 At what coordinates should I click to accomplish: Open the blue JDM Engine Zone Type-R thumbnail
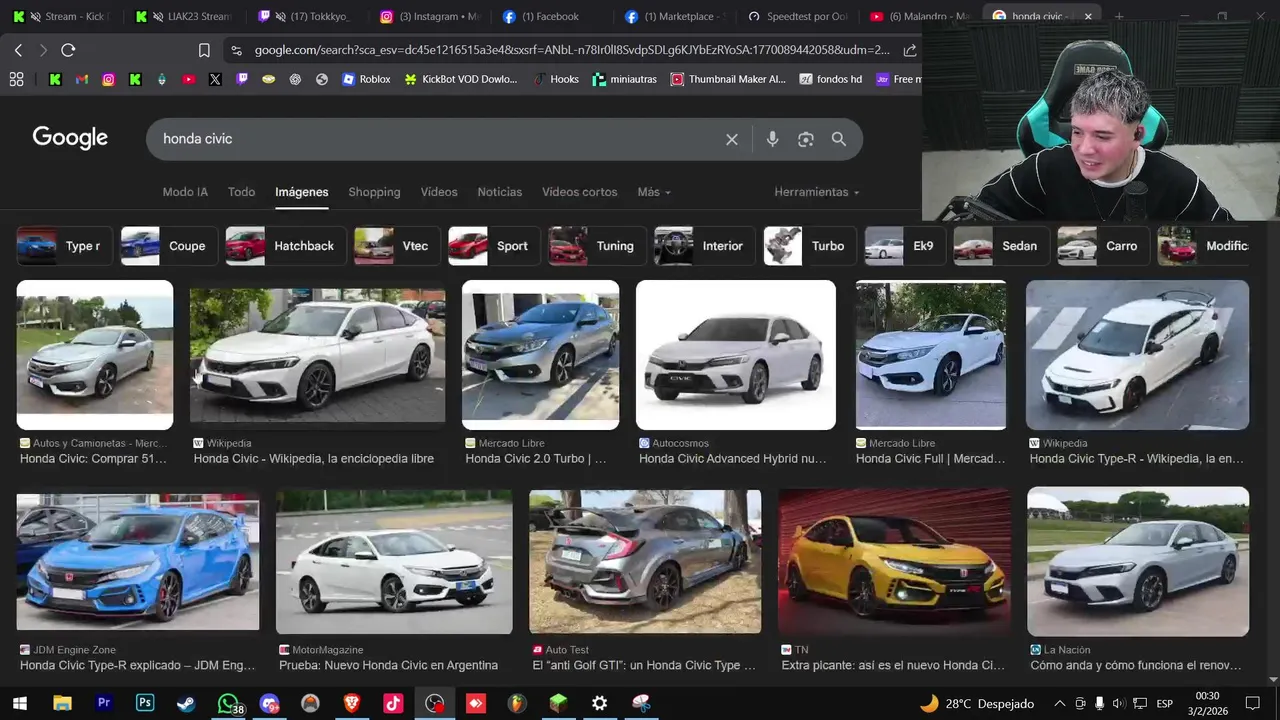138,562
